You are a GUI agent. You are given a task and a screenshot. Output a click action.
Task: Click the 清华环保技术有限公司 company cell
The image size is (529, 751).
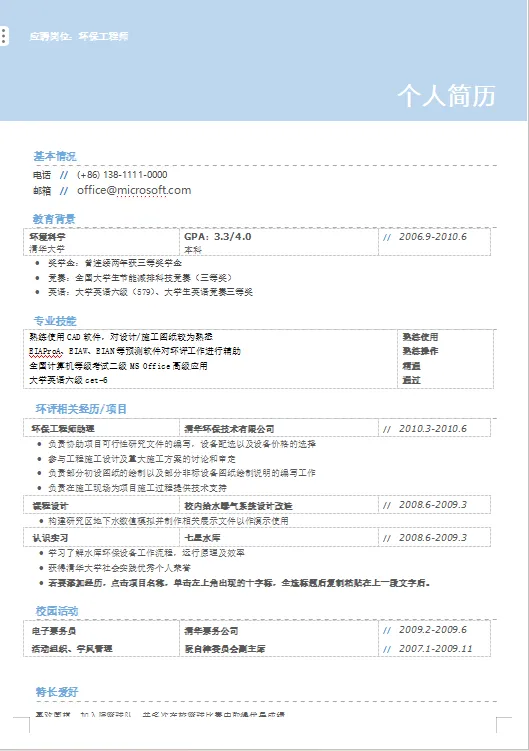pos(230,429)
